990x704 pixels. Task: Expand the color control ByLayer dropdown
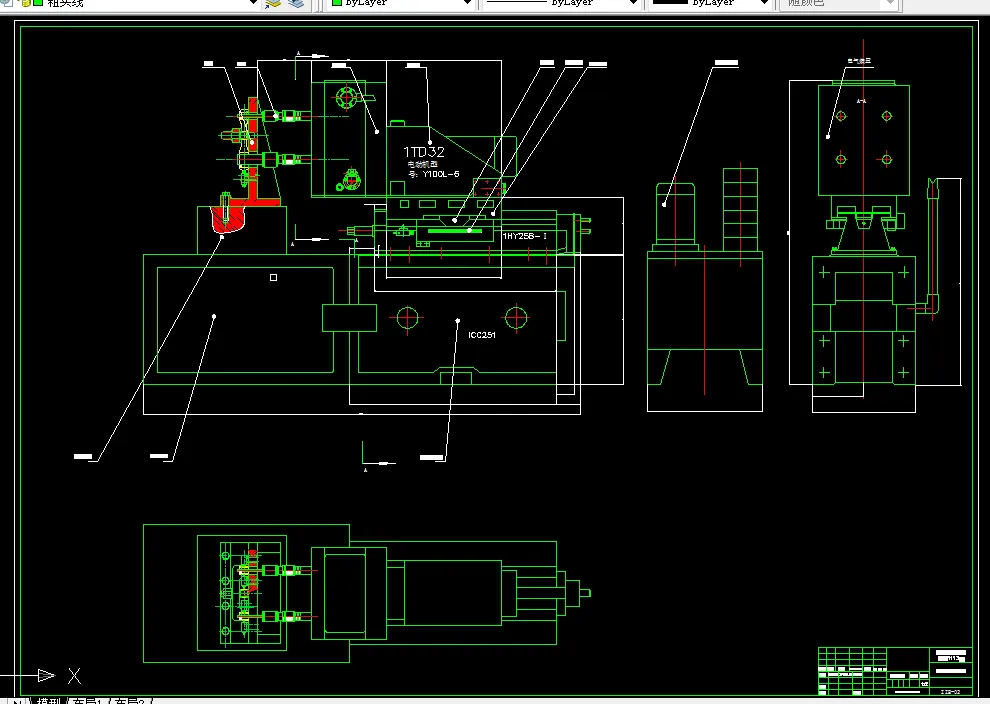point(467,3)
